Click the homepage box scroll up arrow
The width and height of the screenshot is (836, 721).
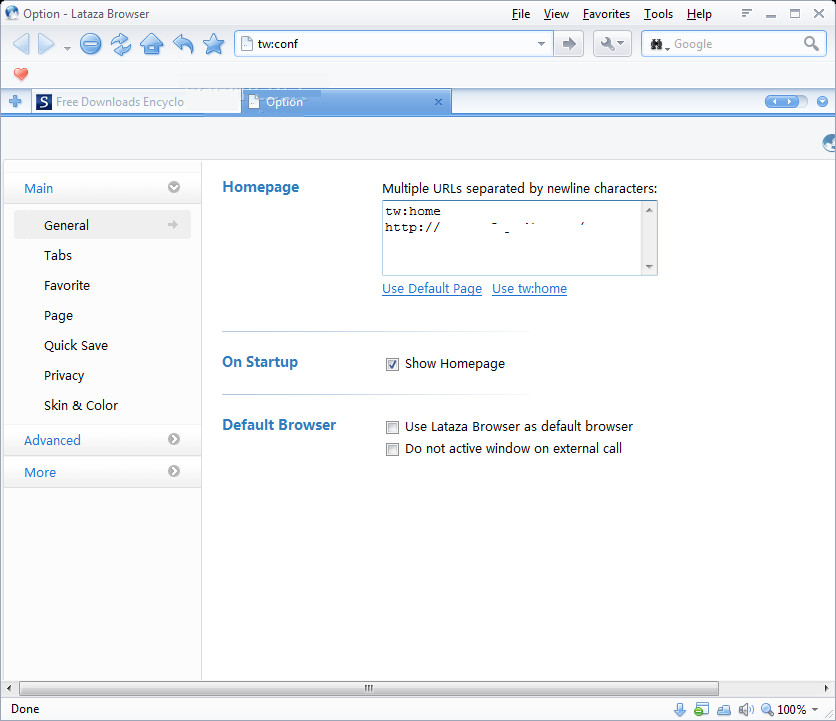[x=649, y=210]
